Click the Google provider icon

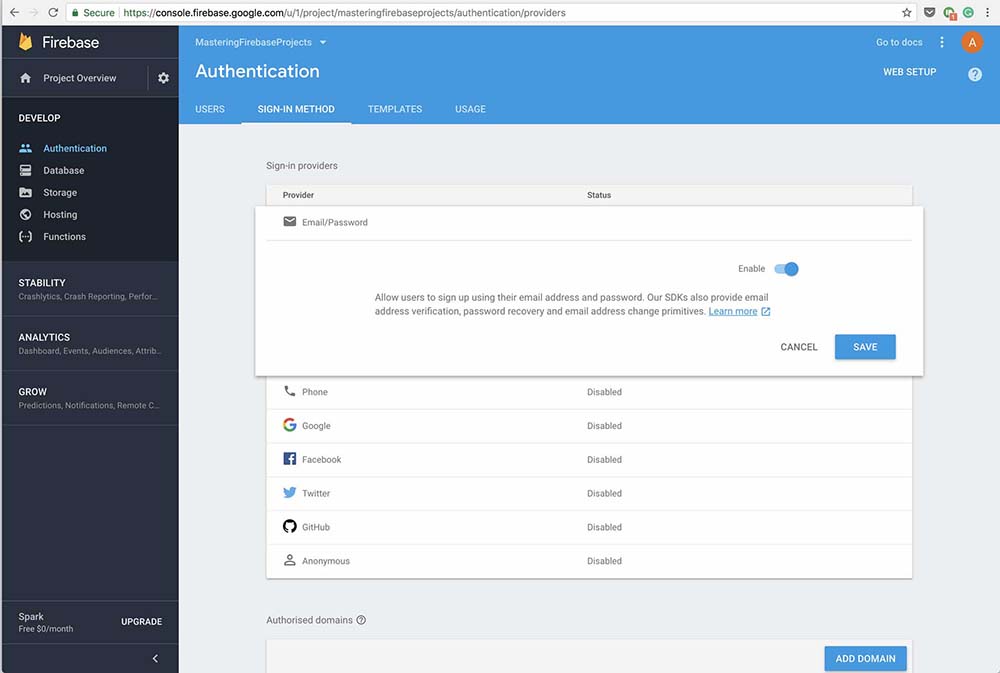[290, 425]
